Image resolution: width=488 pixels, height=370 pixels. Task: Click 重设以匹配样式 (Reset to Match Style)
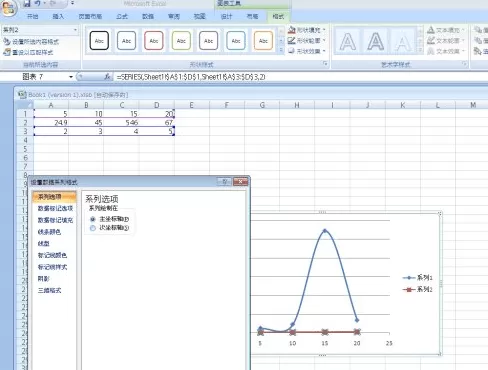pyautogui.click(x=28, y=52)
